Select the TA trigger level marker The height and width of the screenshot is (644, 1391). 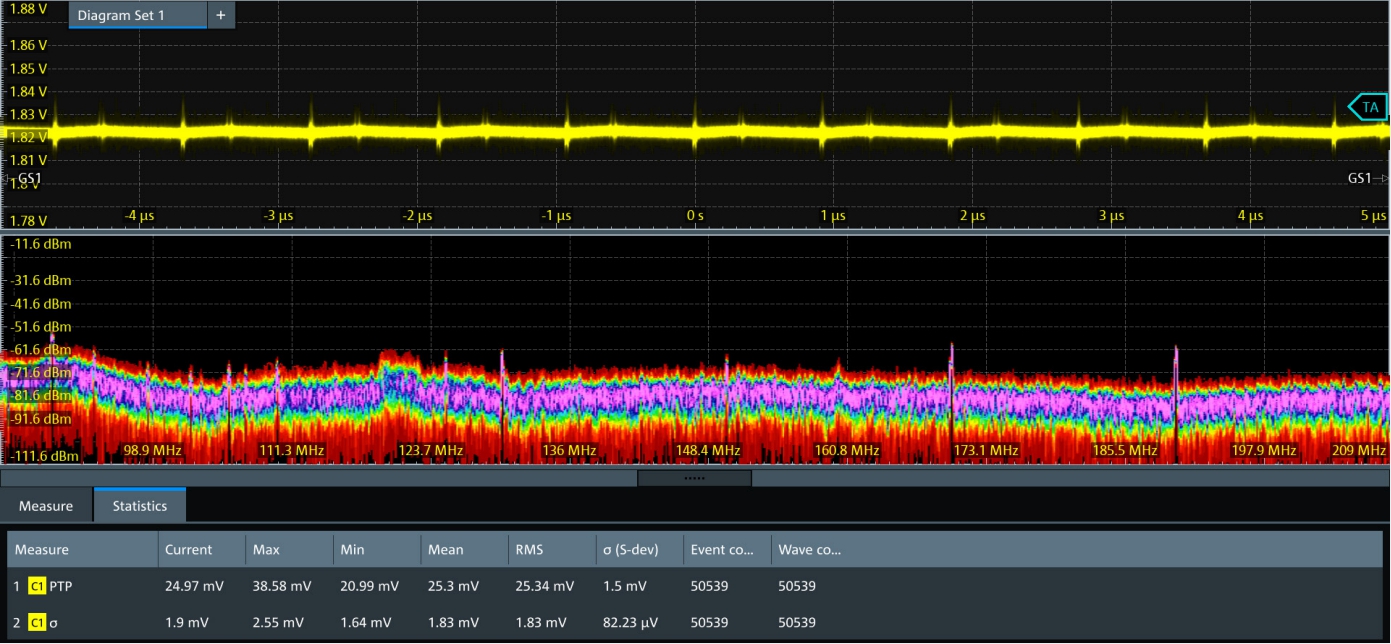tap(1369, 106)
